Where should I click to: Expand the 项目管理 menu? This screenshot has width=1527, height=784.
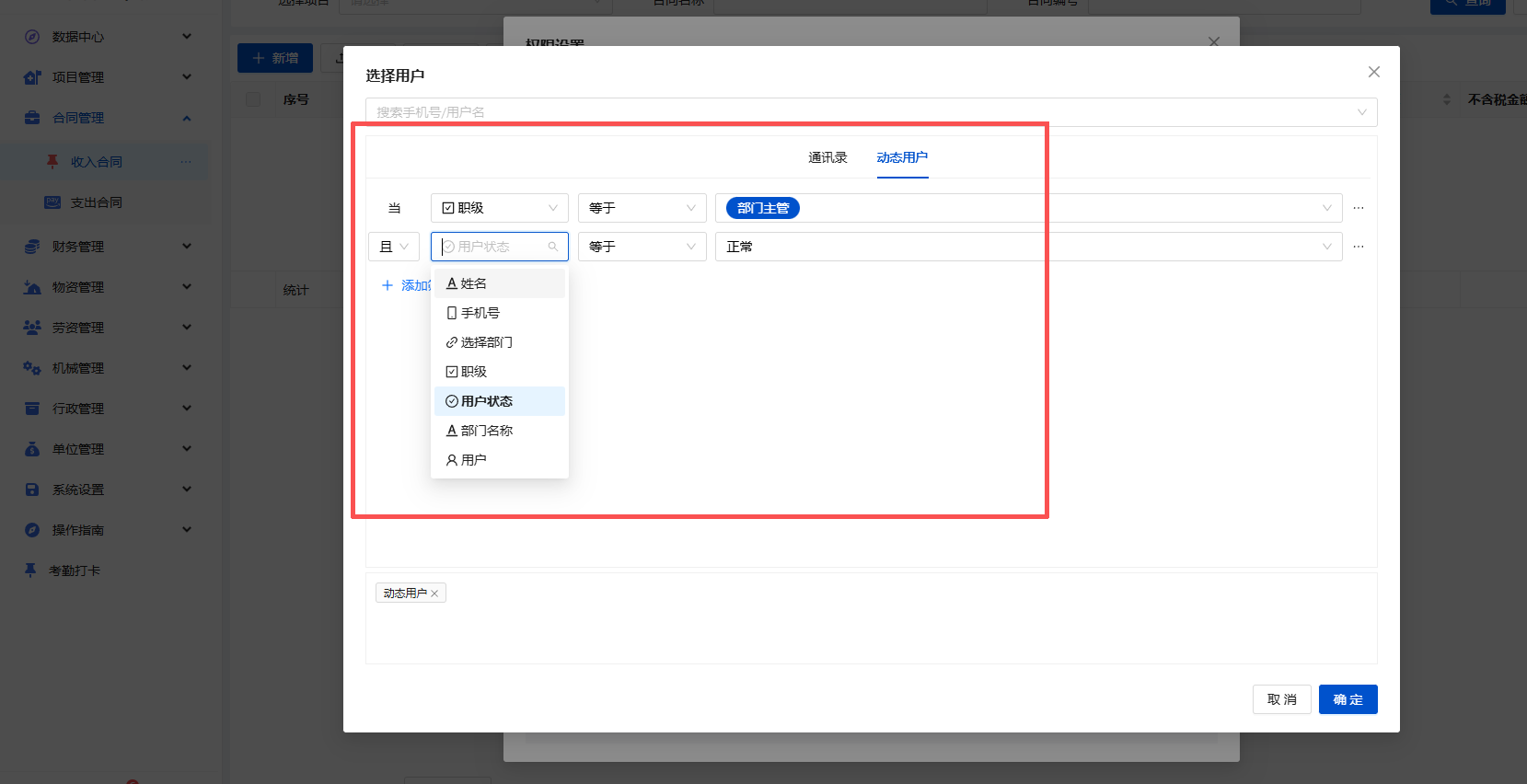coord(187,77)
